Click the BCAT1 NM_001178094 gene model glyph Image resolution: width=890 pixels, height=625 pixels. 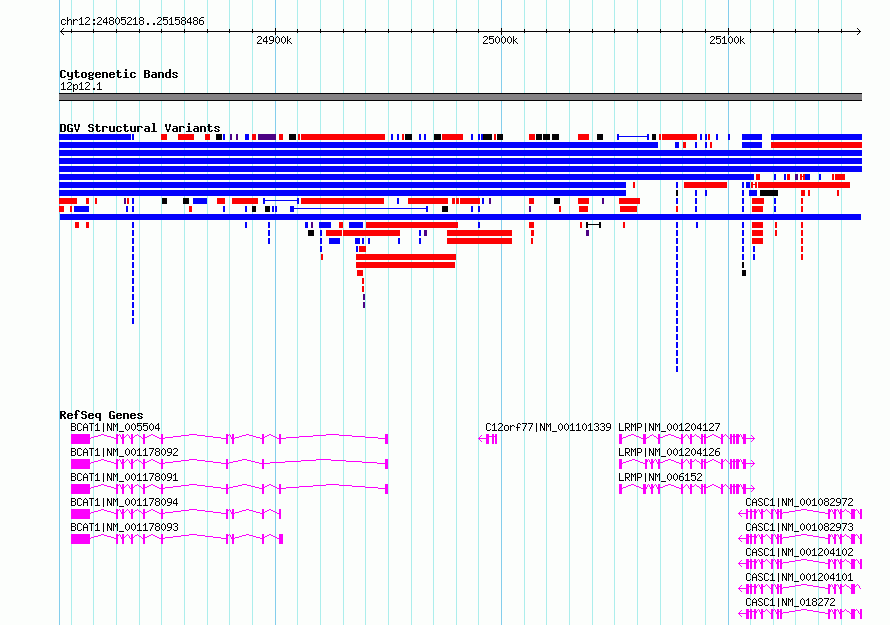coord(176,514)
